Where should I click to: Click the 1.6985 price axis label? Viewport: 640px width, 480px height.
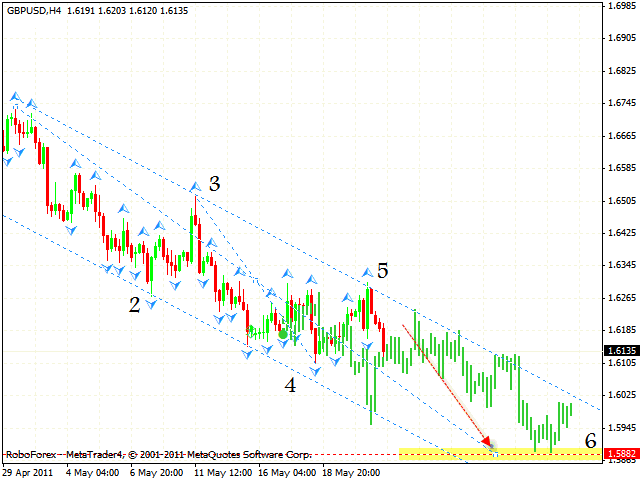point(622,6)
